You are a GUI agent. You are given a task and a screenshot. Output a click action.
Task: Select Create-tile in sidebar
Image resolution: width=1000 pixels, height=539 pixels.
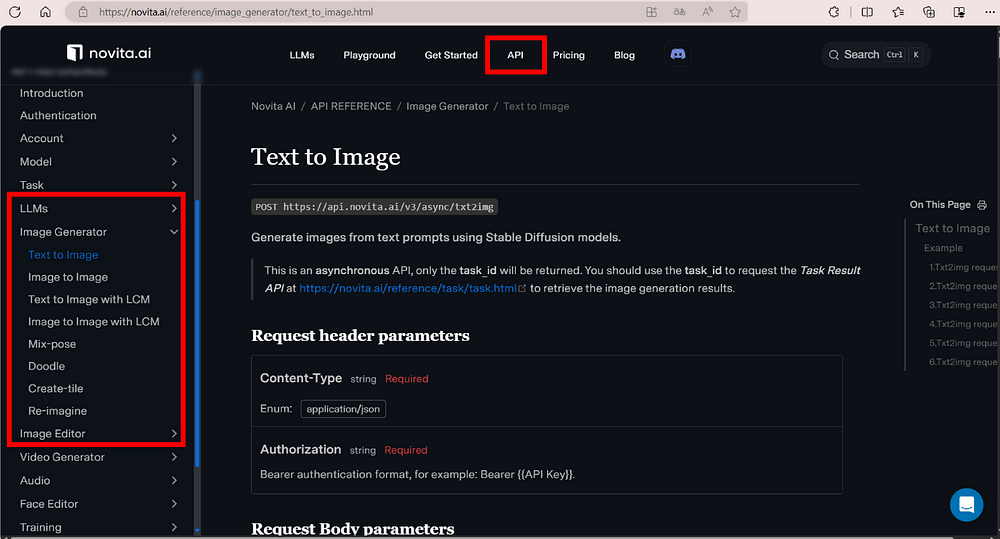[x=55, y=388]
